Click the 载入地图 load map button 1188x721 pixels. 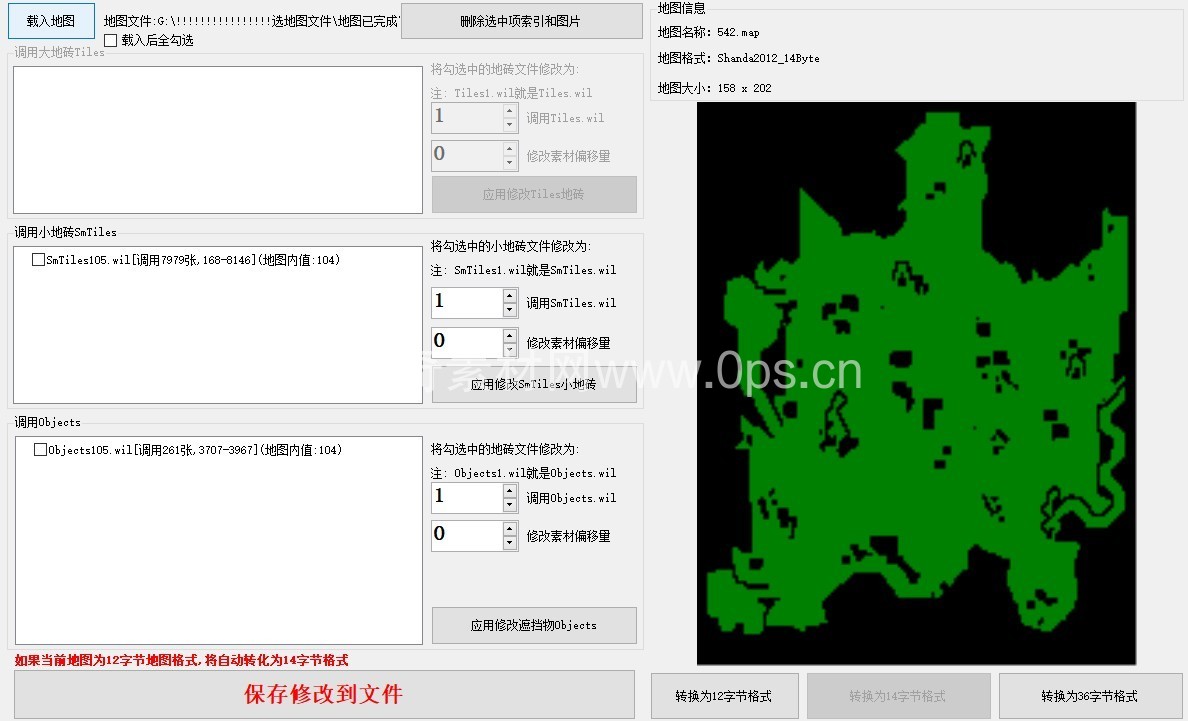tap(51, 20)
